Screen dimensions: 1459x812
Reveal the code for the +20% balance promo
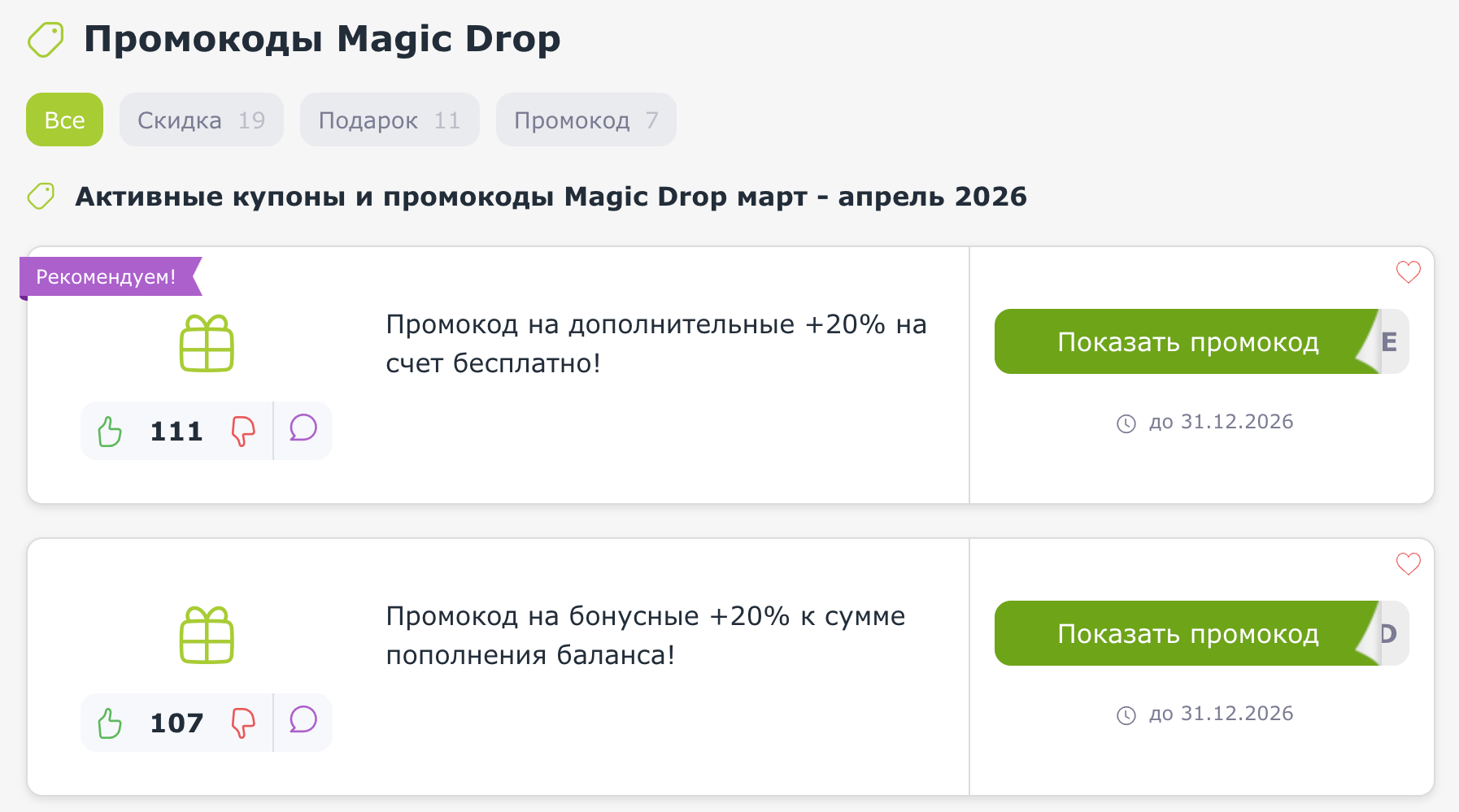(1187, 342)
